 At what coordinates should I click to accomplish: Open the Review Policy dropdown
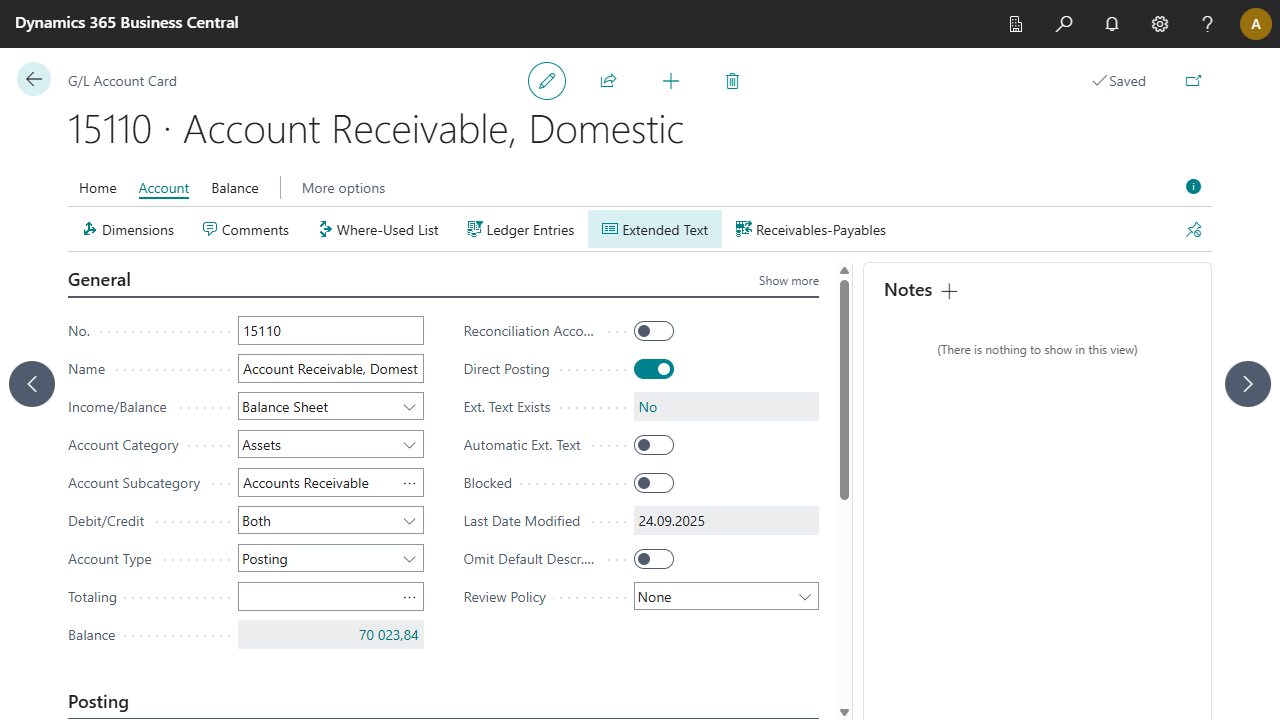[x=726, y=597]
